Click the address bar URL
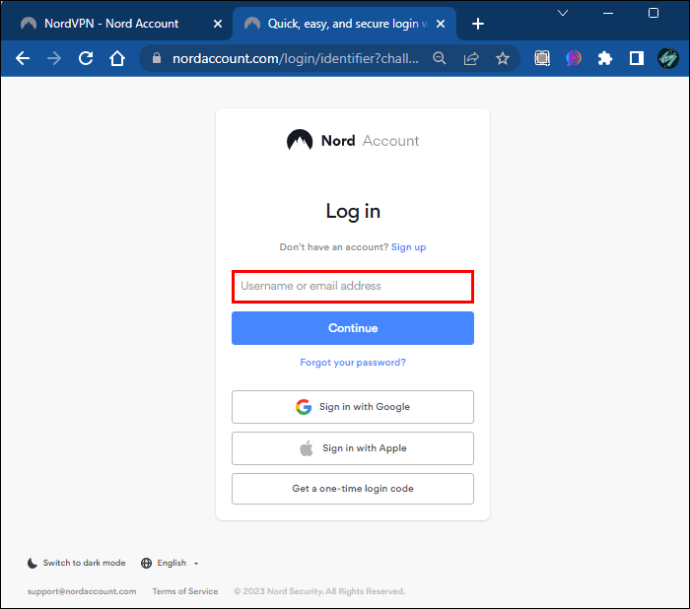This screenshot has height=609, width=690. coord(295,58)
